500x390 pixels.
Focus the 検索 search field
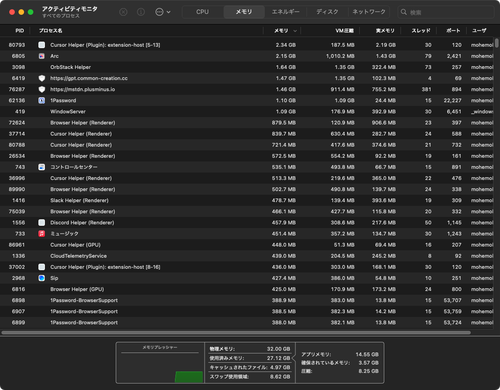click(446, 12)
